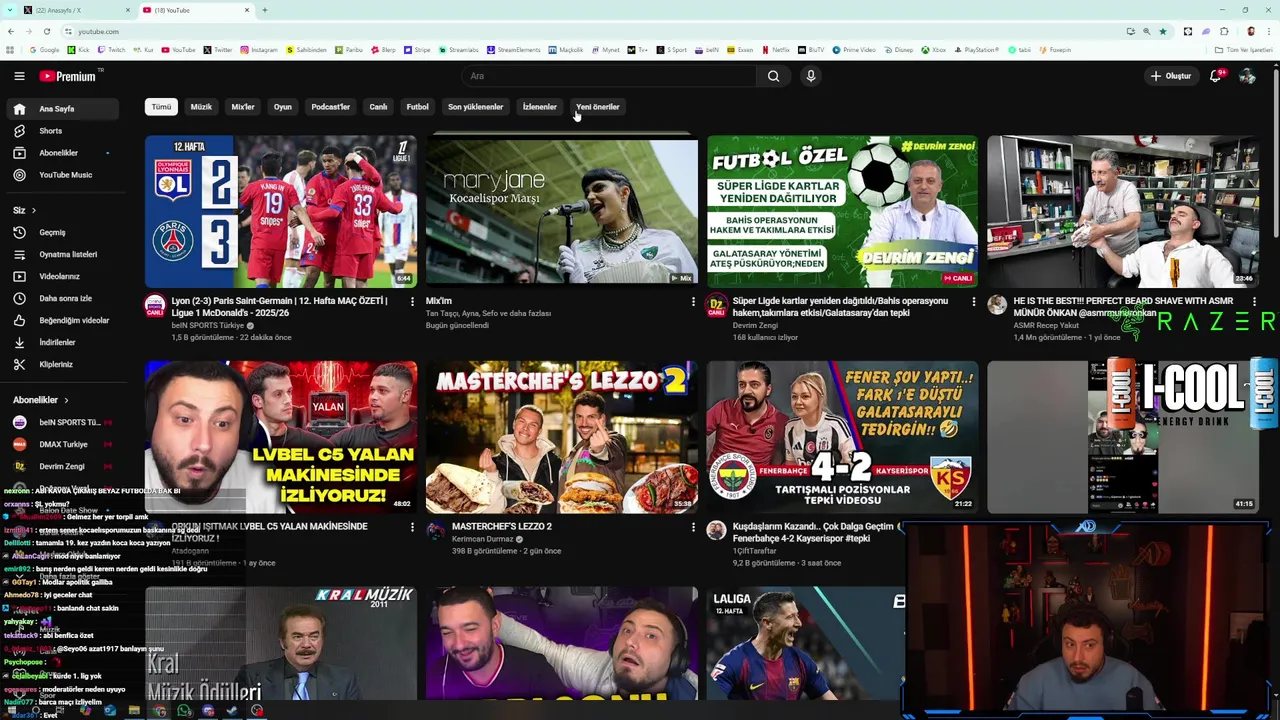1280x720 pixels.
Task: Click the Ara search input field
Action: [610, 76]
